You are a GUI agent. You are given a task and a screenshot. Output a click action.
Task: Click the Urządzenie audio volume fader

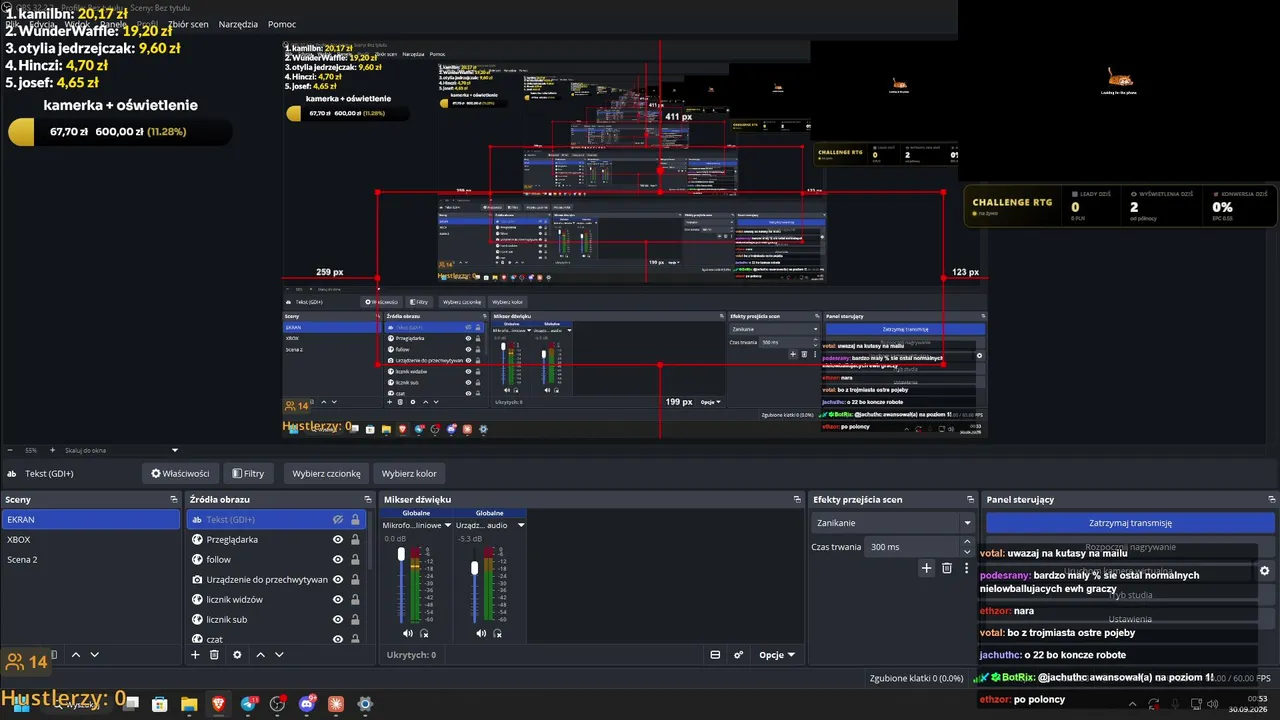coord(475,568)
